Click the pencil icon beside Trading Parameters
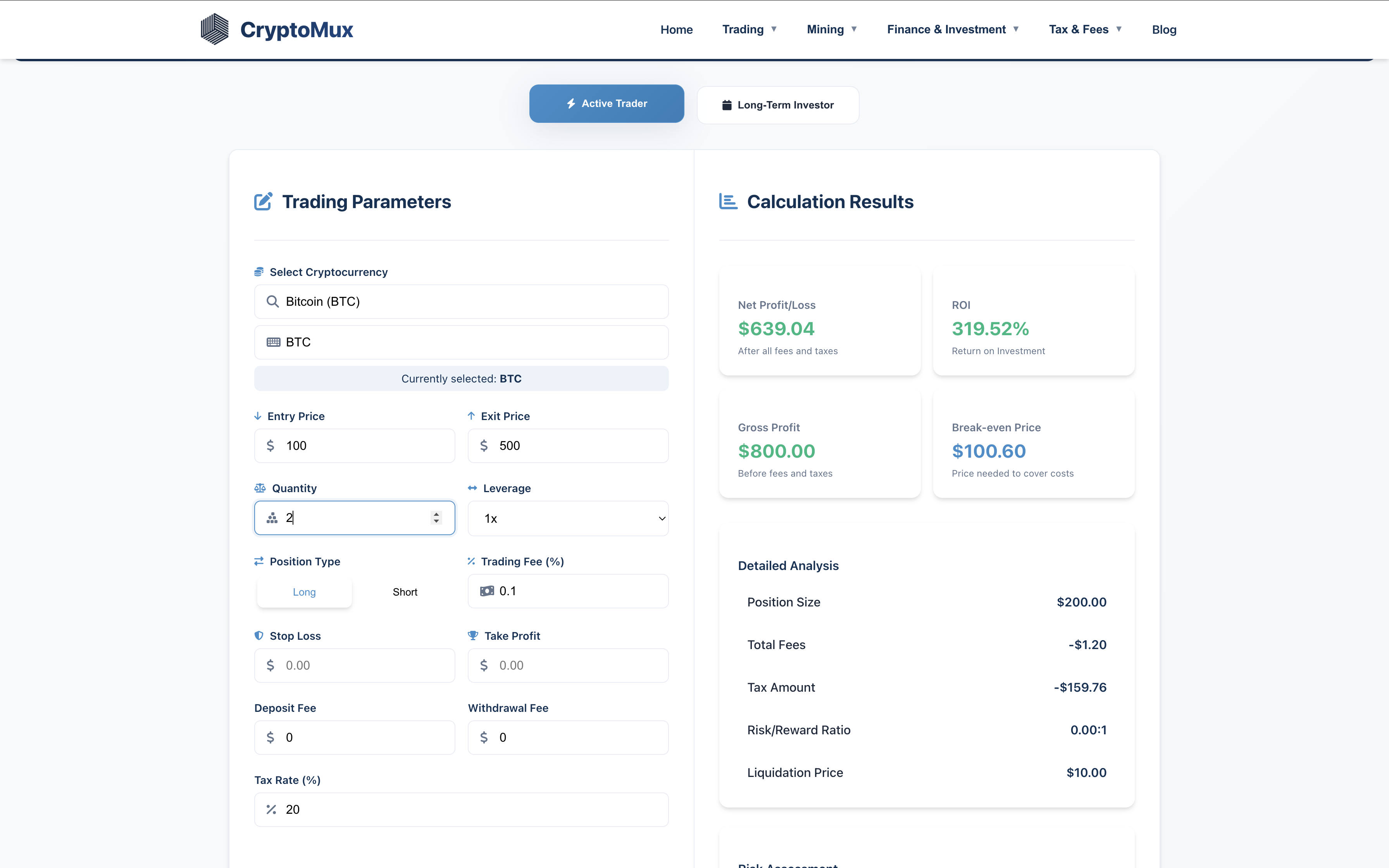The image size is (1389, 868). [264, 201]
